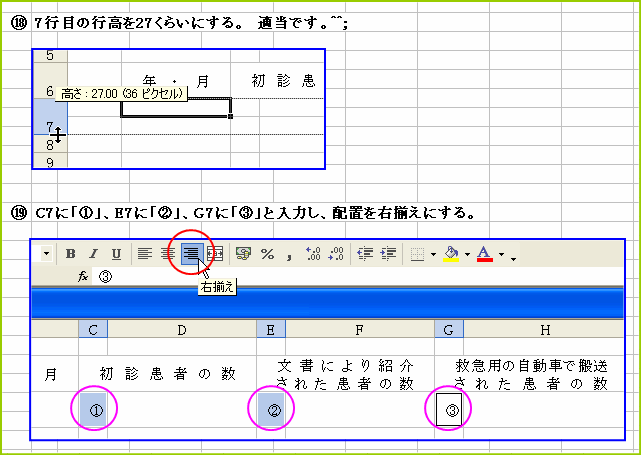Click the decrease indent icon

tap(365, 254)
